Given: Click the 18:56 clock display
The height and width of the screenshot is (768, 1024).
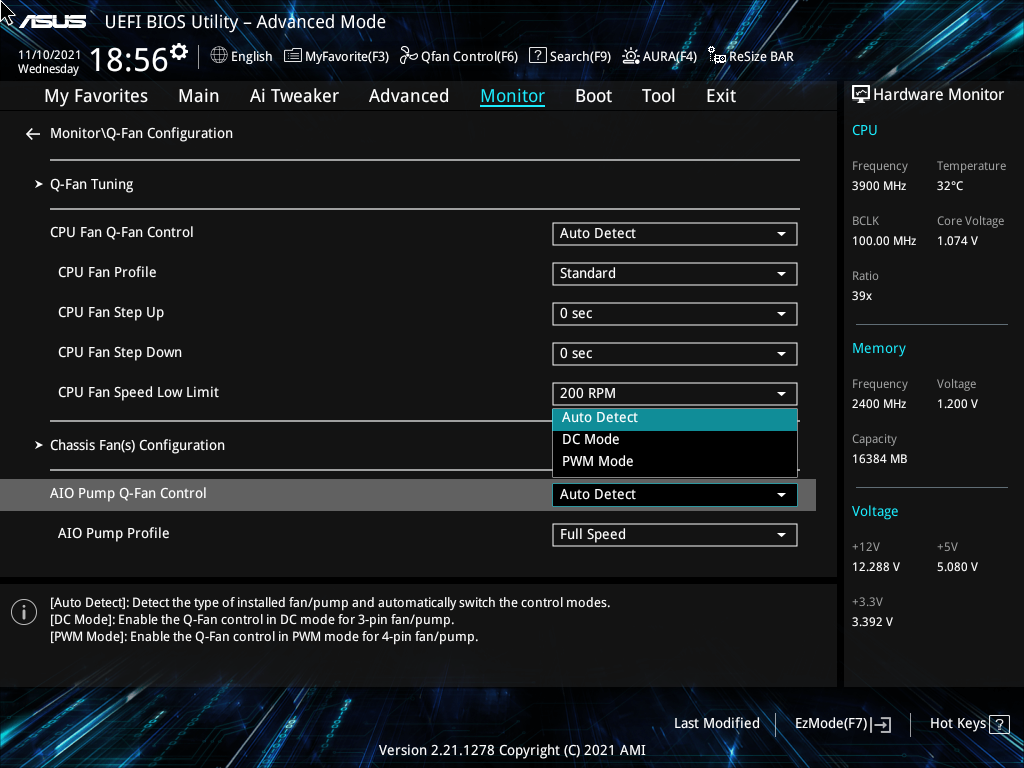Looking at the screenshot, I should (x=129, y=60).
